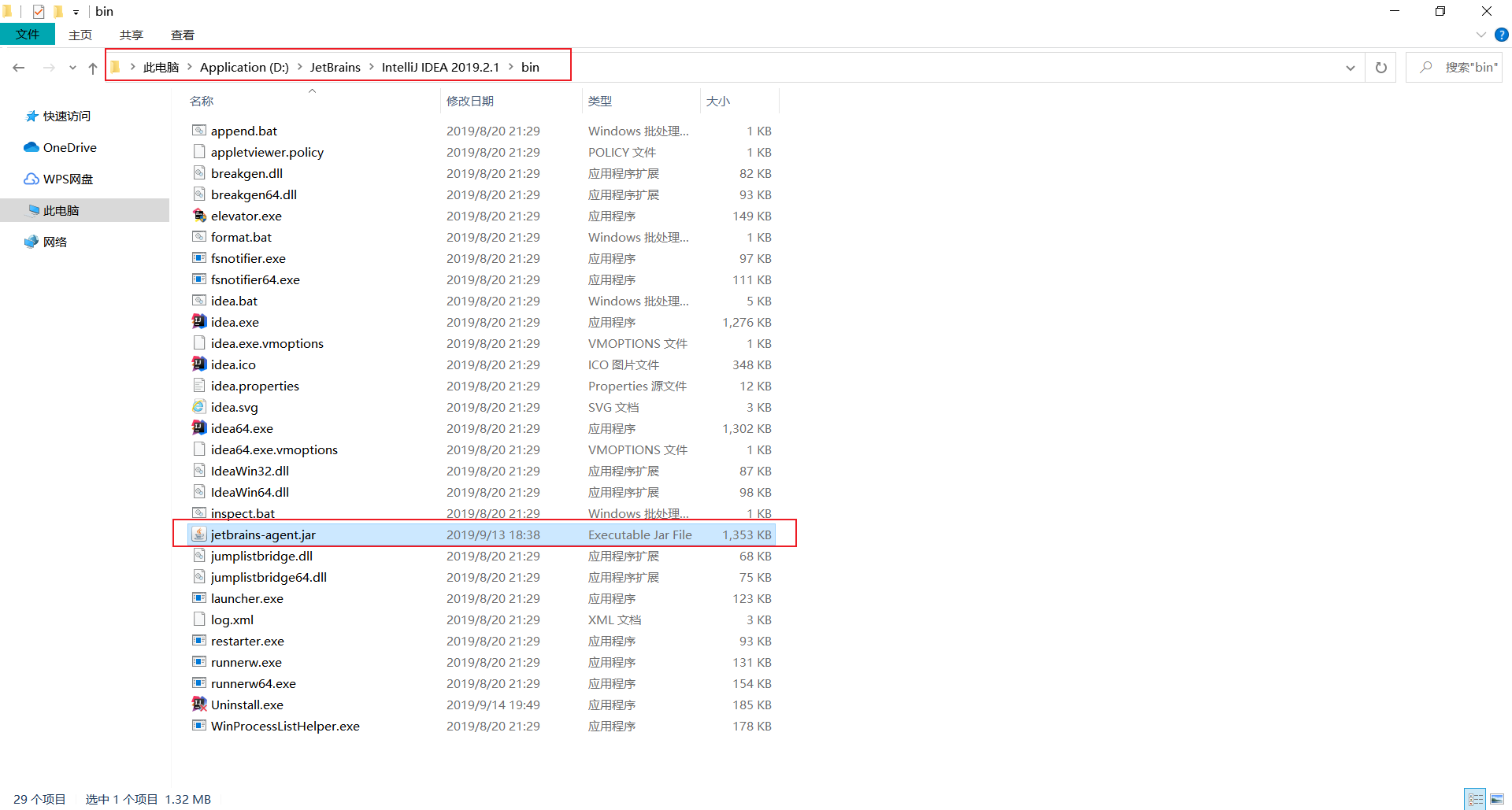Viewport: 1512px width, 810px height.
Task: Select idea.properties file icon
Action: pyautogui.click(x=199, y=385)
